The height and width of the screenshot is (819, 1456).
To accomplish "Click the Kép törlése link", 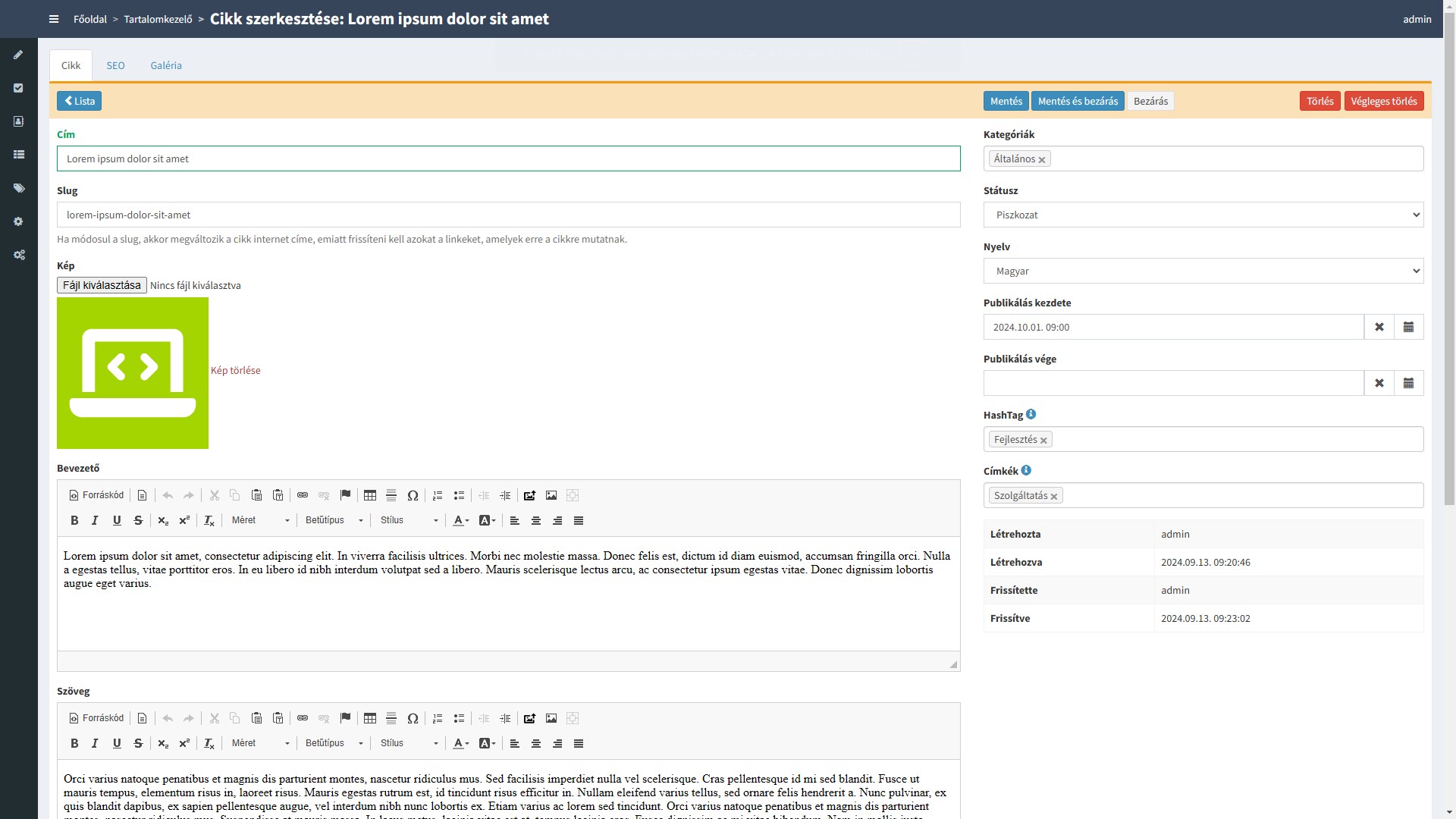I will (235, 370).
